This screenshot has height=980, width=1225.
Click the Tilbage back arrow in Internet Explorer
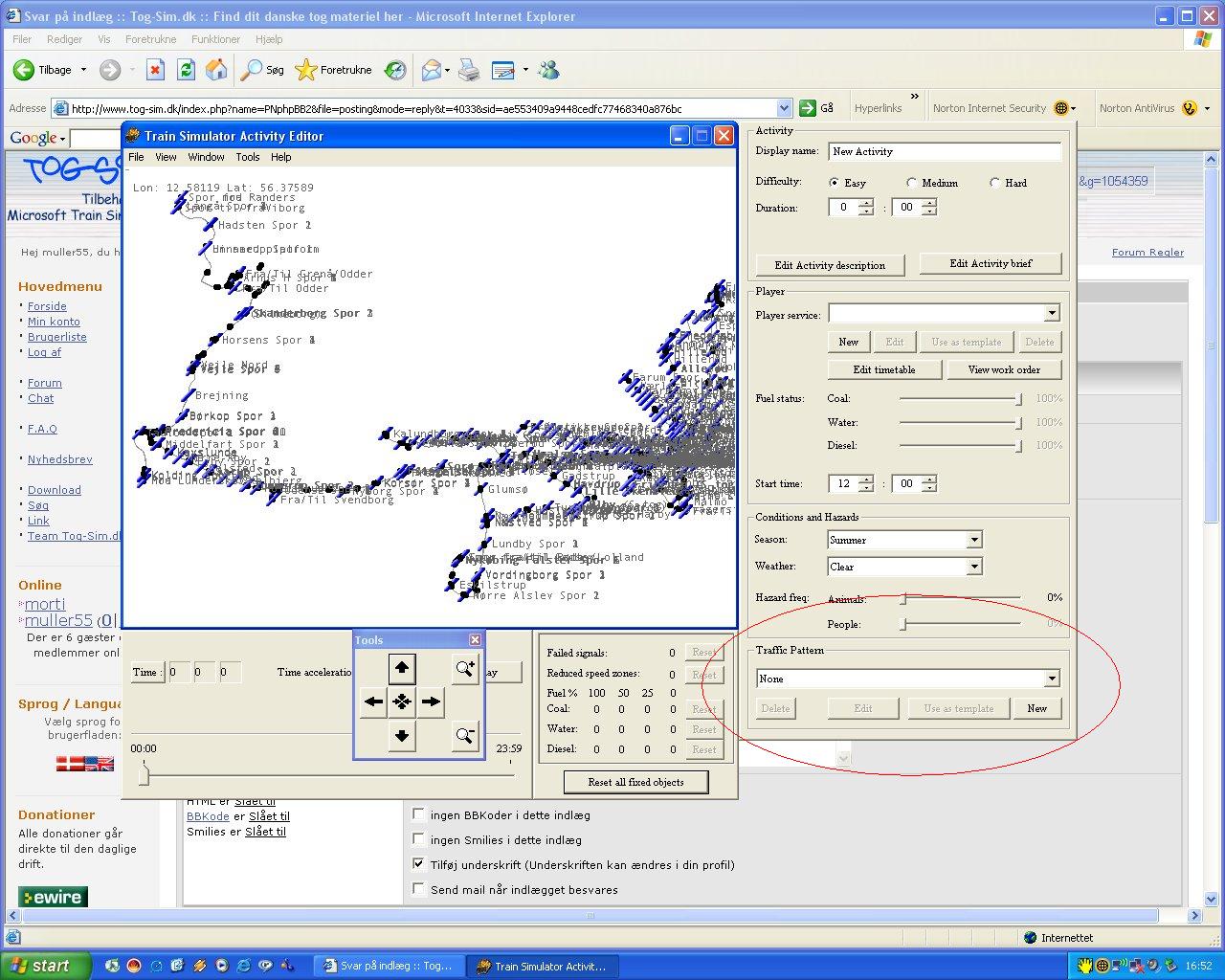coord(24,70)
